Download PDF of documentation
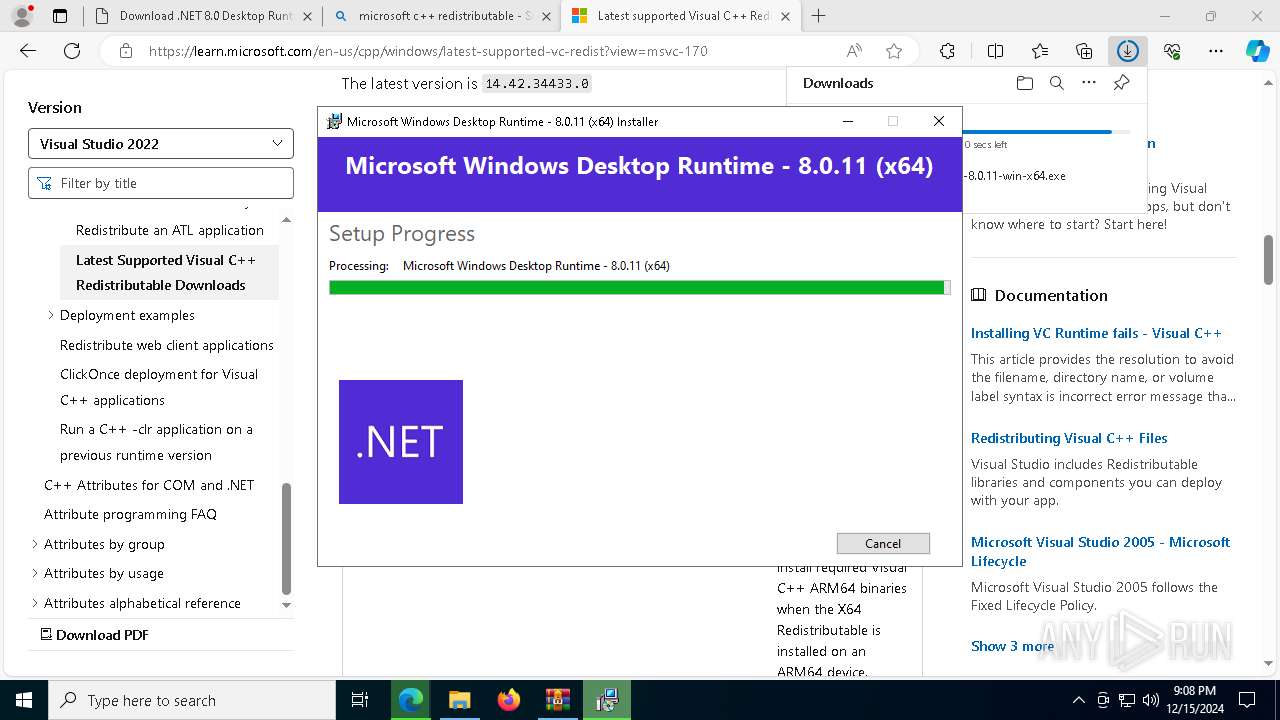Screen dimensions: 1280x720 point(94,635)
